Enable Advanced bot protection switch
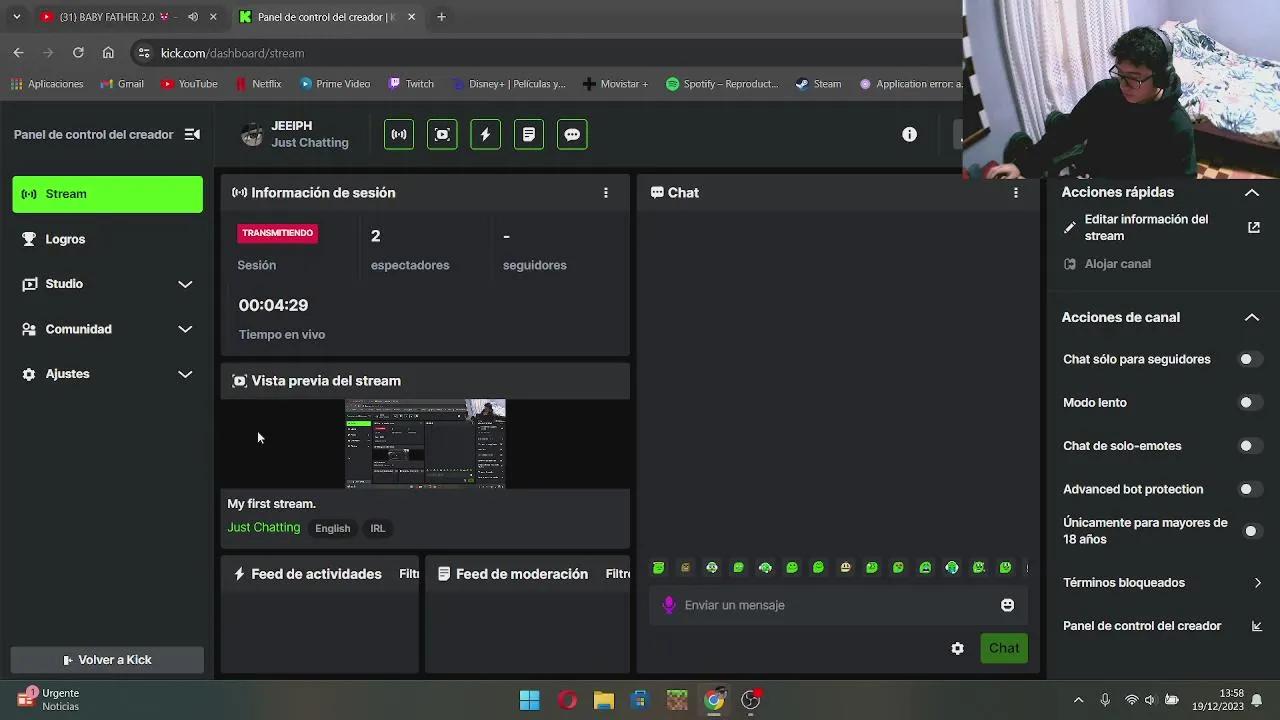1280x720 pixels. (x=1248, y=490)
